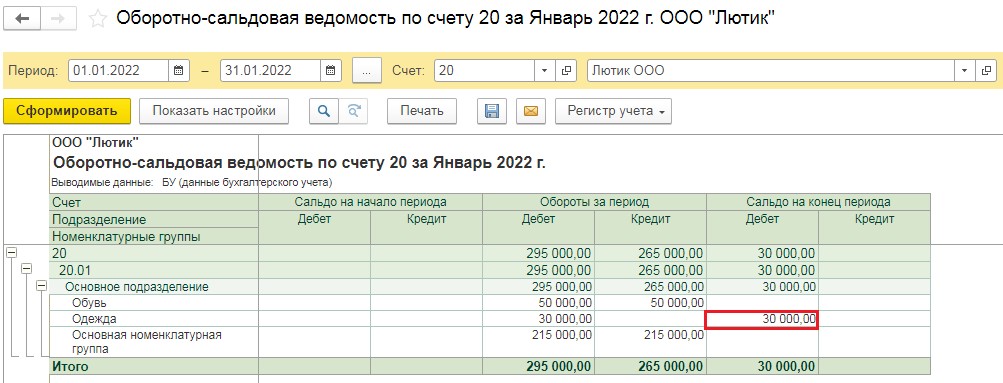Edit end date field 31.01.2022
Screen dimensions: 1003x383
tap(270, 70)
